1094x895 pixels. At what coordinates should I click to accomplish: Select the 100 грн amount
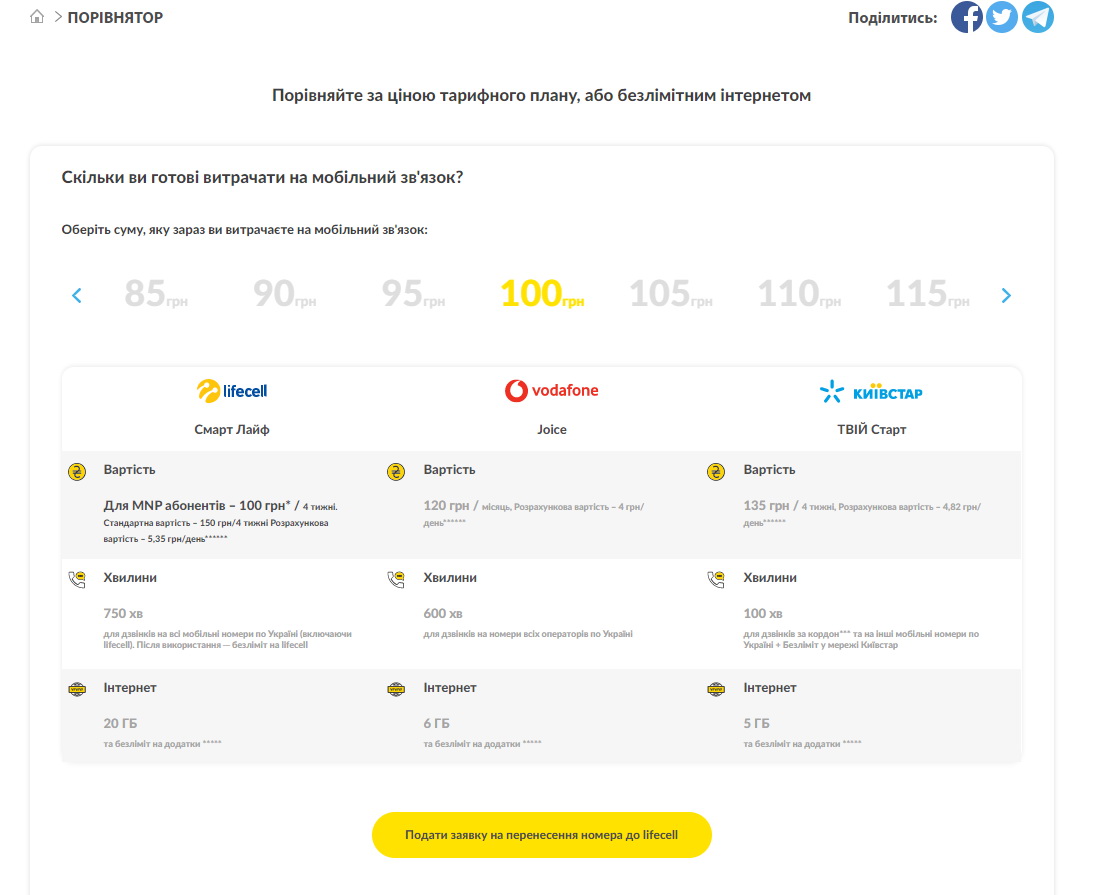[x=542, y=294]
